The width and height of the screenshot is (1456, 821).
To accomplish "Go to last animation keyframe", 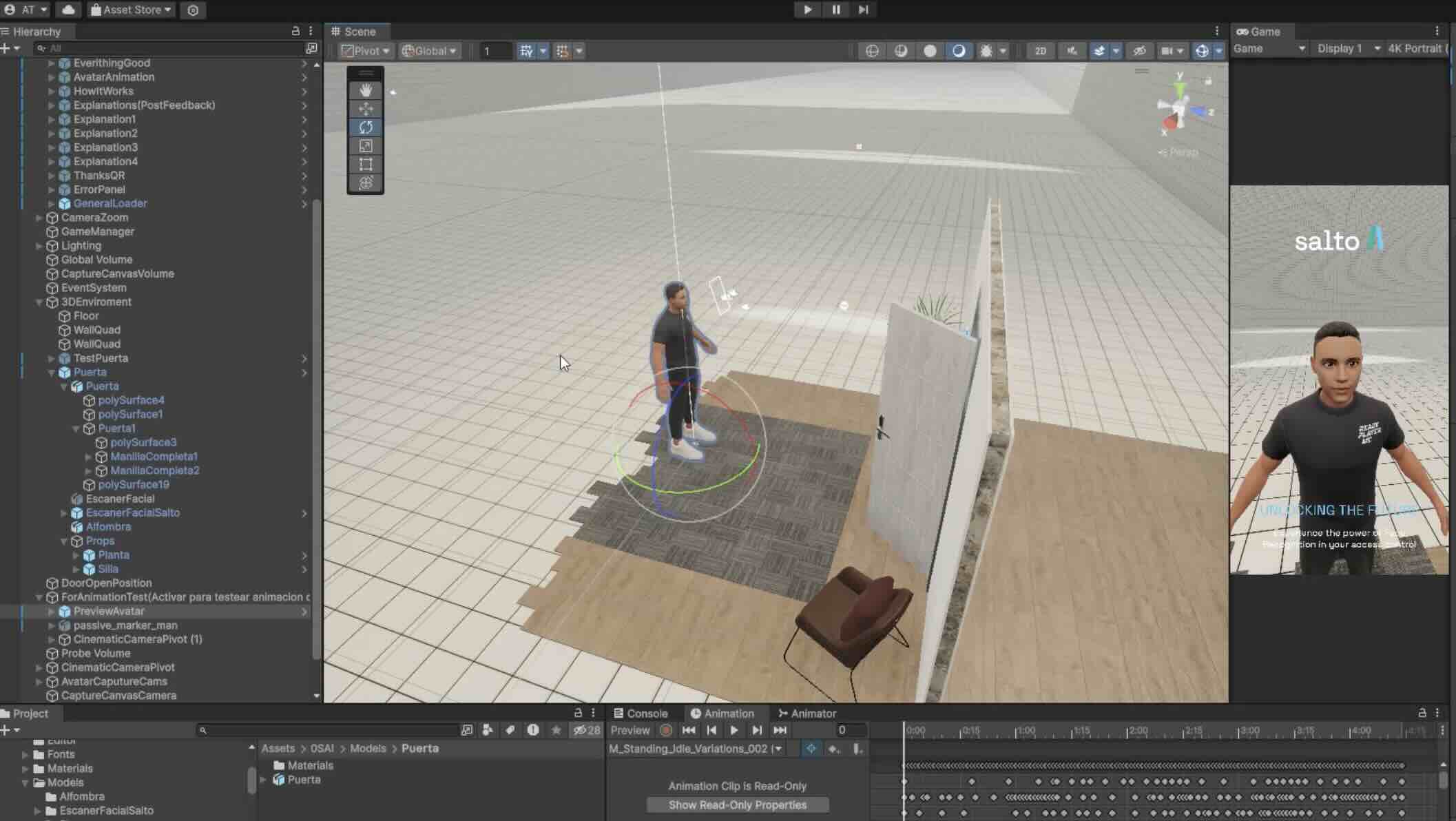I will click(x=780, y=730).
